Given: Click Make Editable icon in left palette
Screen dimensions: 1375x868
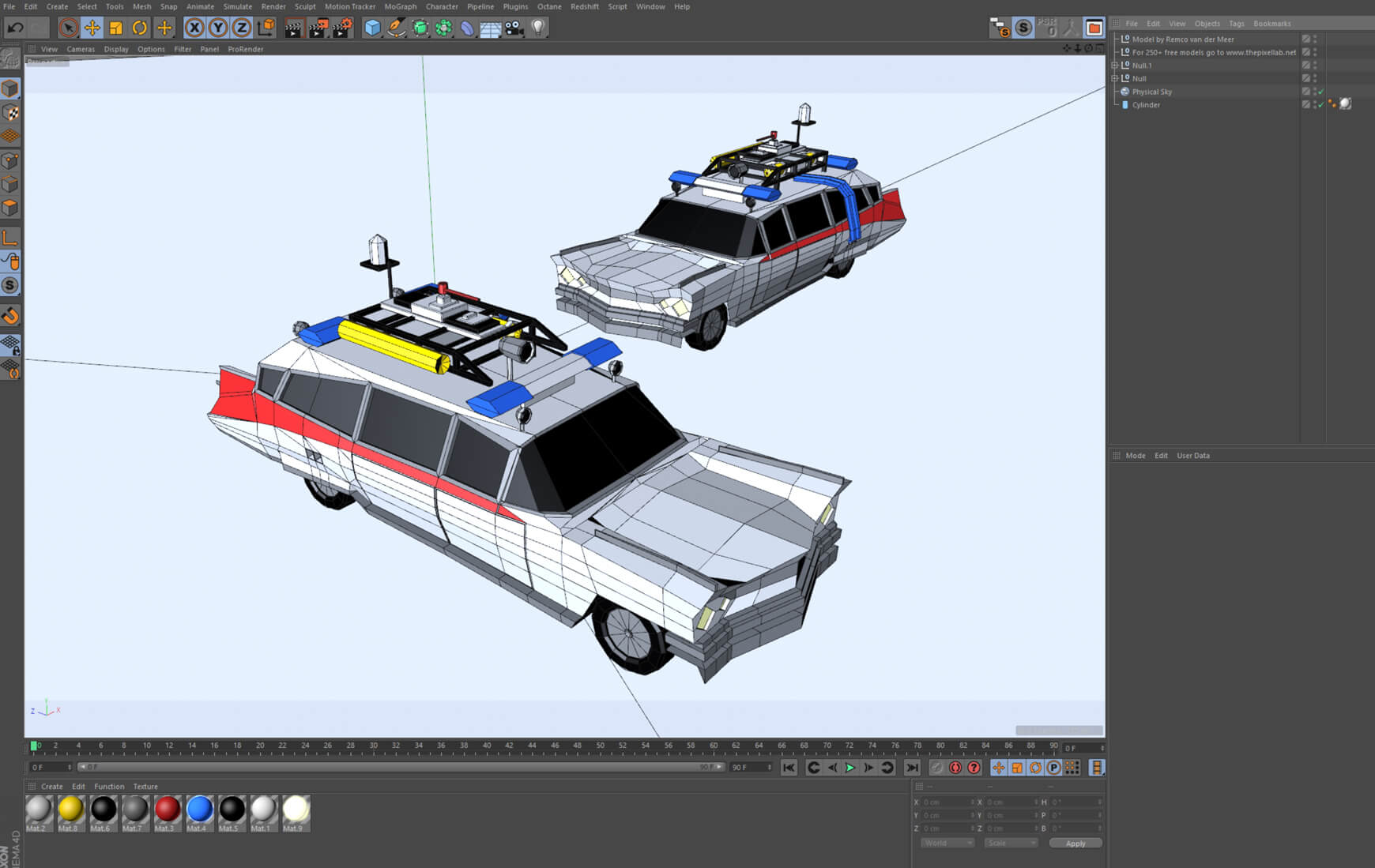Looking at the screenshot, I should click(10, 58).
